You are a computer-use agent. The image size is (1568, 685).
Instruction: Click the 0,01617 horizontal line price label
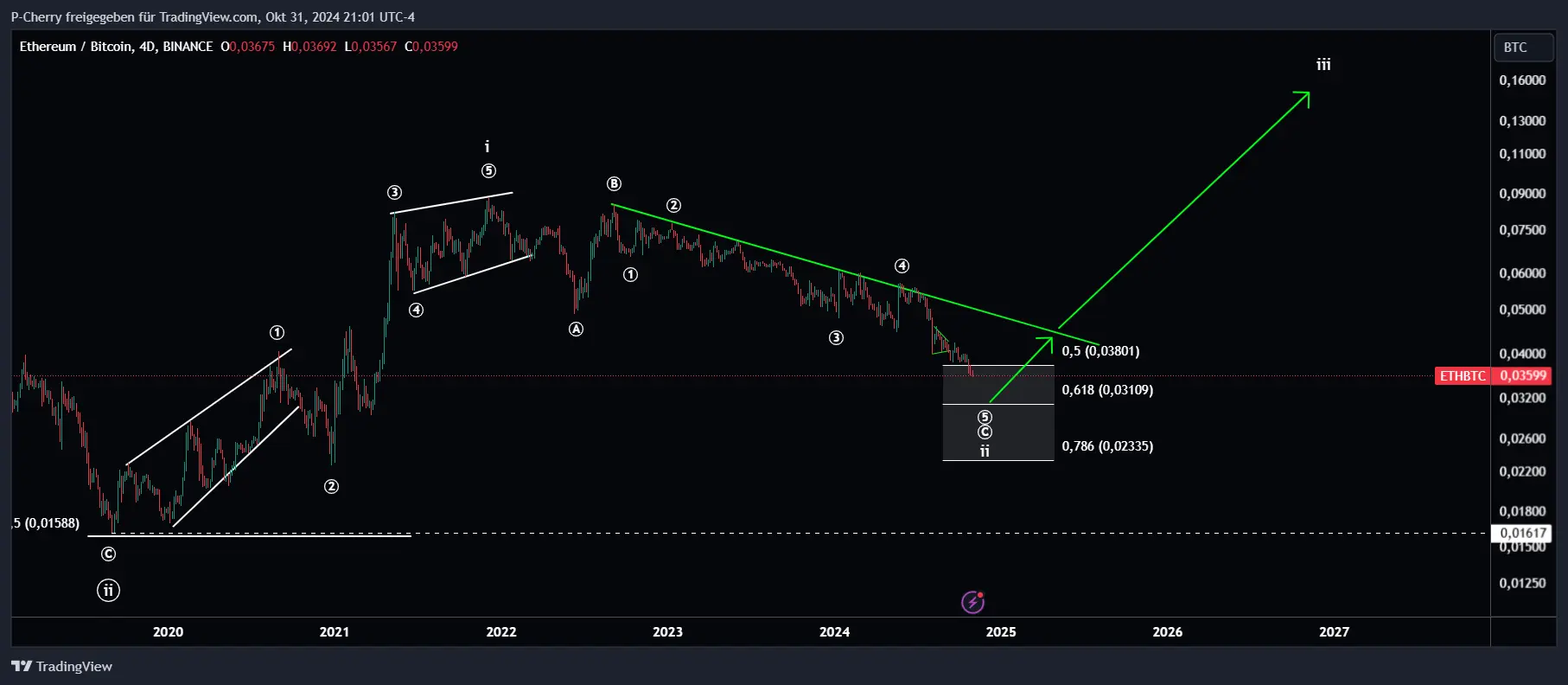(x=1522, y=533)
